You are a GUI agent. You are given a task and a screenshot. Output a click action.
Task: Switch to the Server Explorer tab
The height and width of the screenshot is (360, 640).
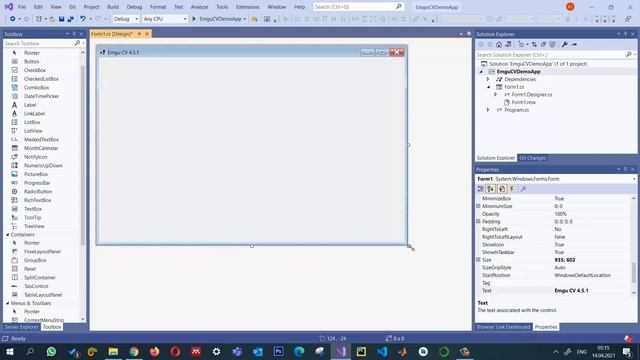click(21, 327)
